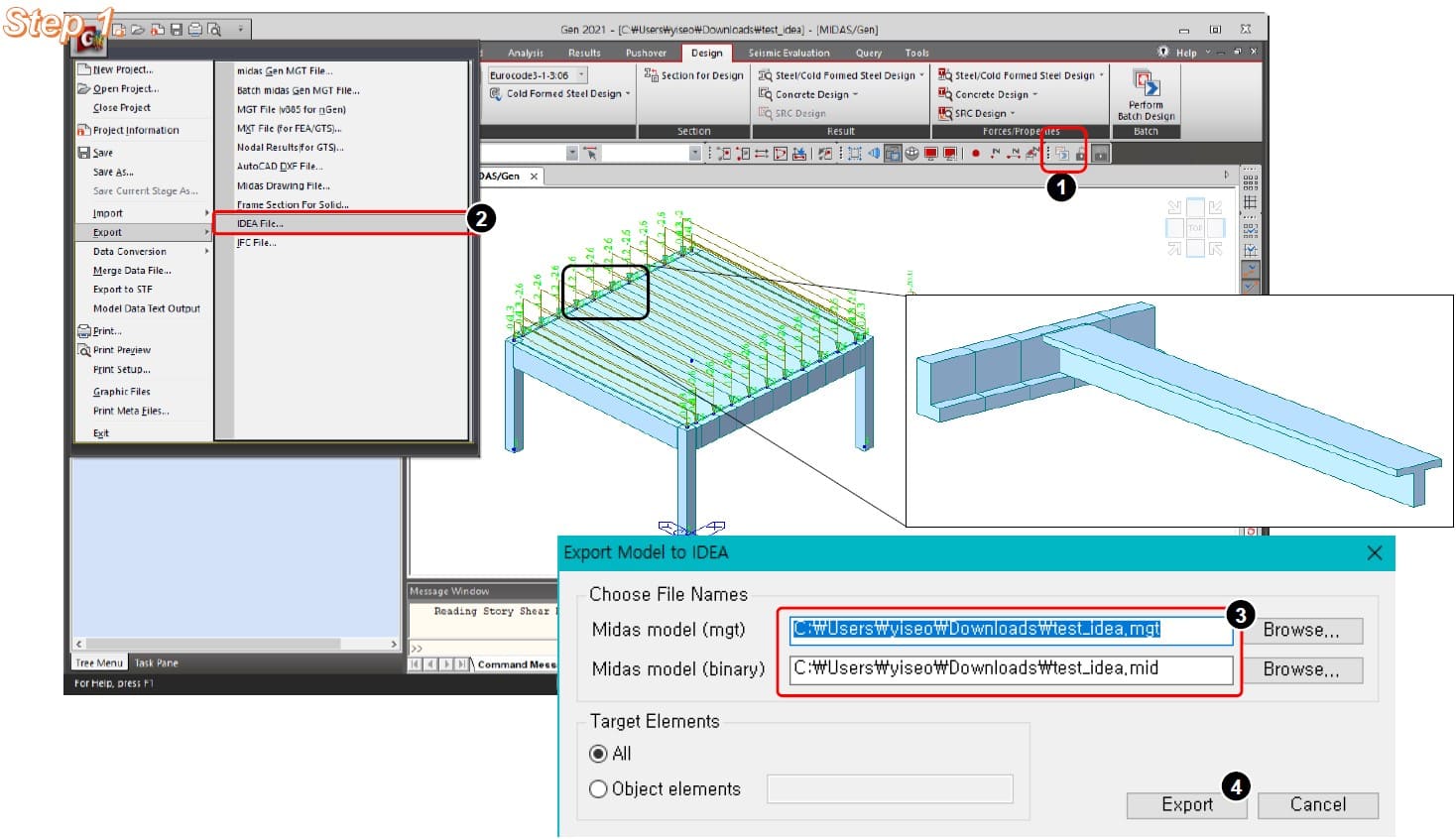Click the export-to-IDEA toolbar icon
This screenshot has height=839, width=1456.
tap(1061, 153)
